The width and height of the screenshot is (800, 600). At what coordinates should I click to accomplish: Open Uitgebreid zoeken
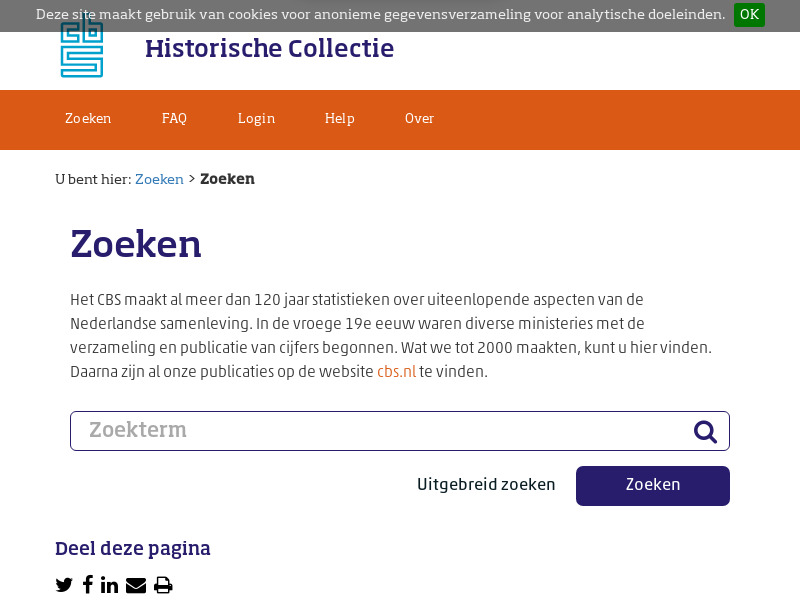[x=486, y=485]
